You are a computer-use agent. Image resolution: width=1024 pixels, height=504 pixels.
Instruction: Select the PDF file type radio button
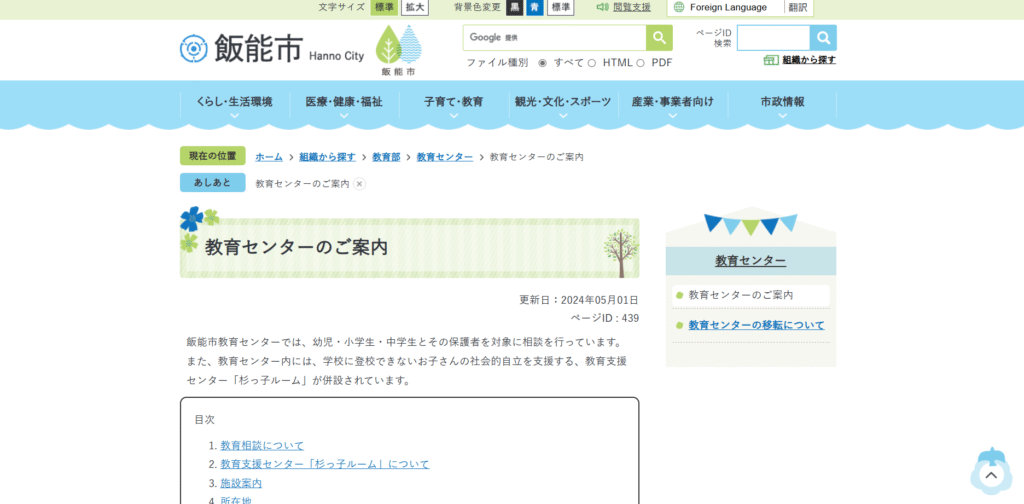tap(641, 63)
